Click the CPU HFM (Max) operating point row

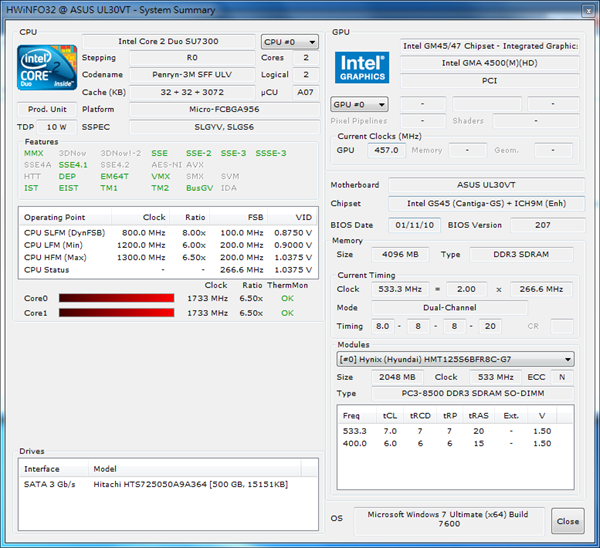tap(168, 256)
